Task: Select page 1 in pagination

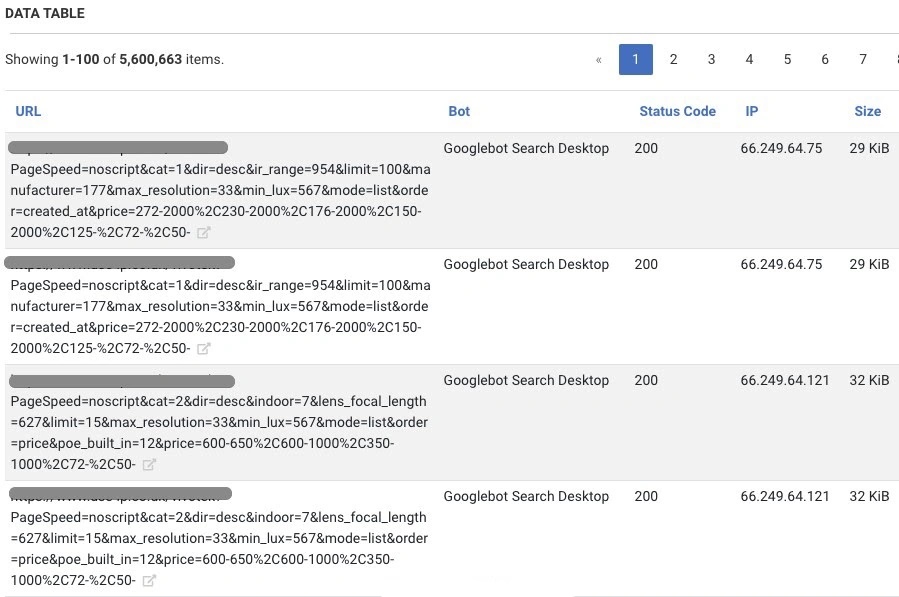Action: click(x=635, y=60)
